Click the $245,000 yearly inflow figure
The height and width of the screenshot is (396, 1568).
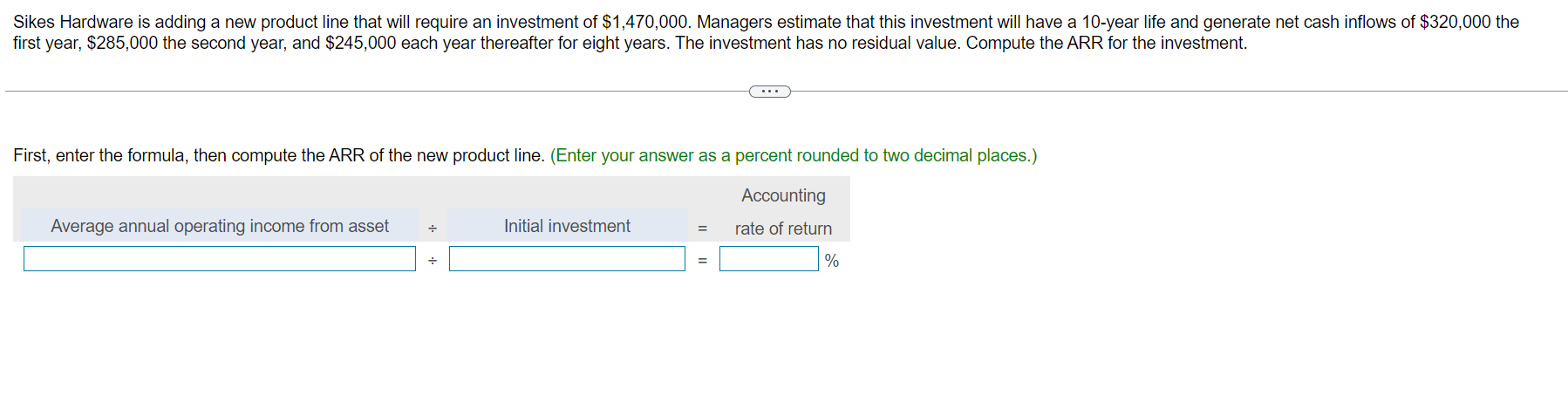tap(360, 43)
